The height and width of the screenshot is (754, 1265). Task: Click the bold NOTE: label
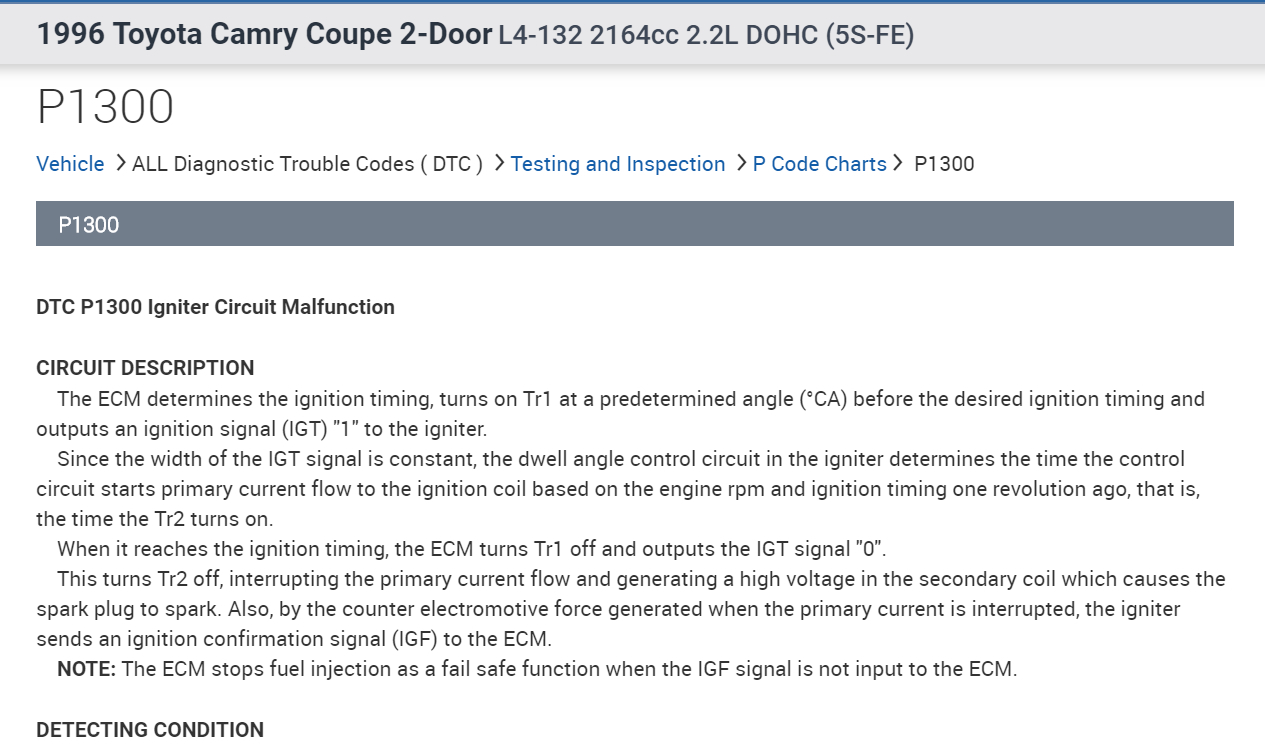(x=86, y=669)
